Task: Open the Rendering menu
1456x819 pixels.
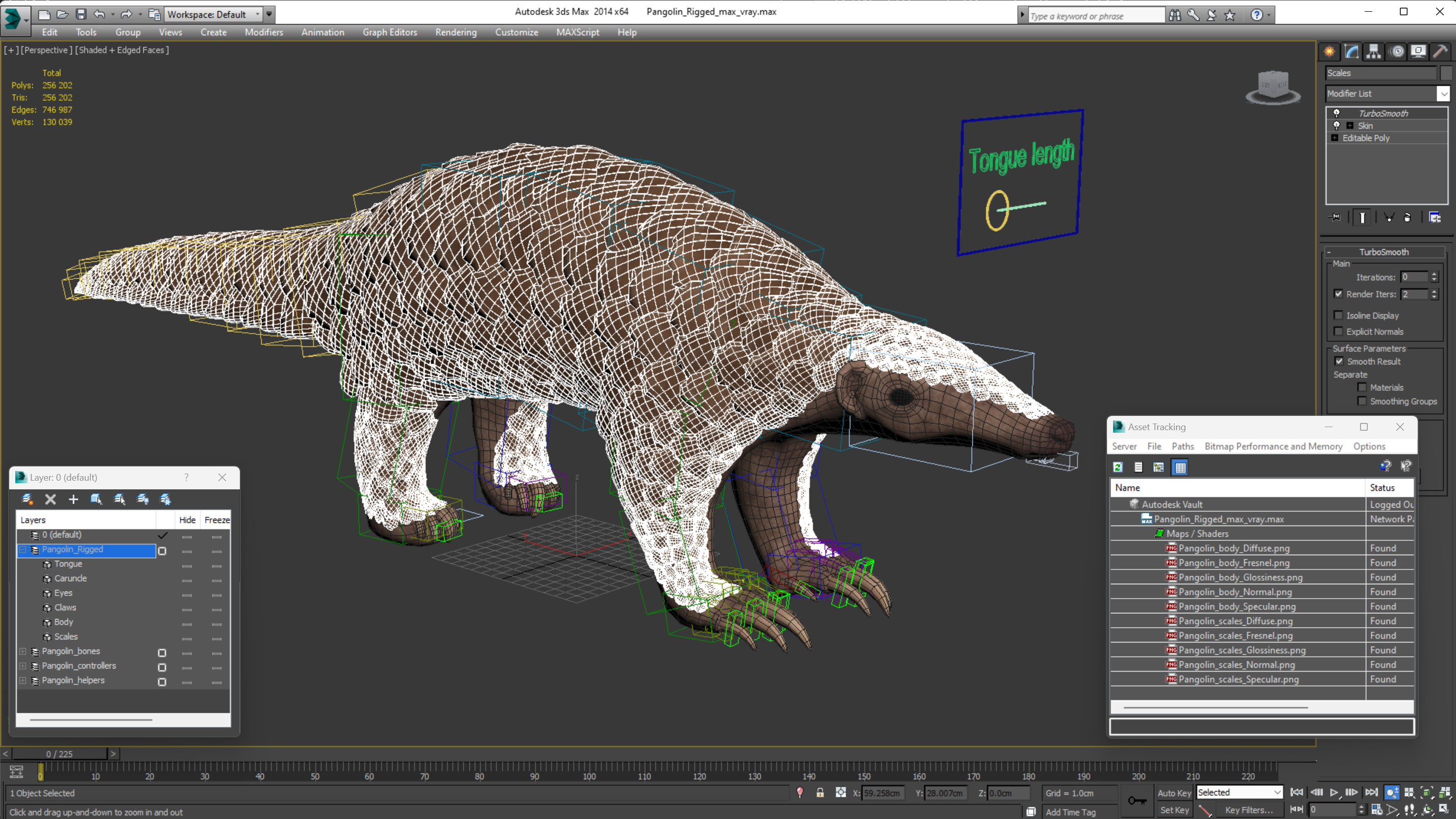Action: [456, 32]
